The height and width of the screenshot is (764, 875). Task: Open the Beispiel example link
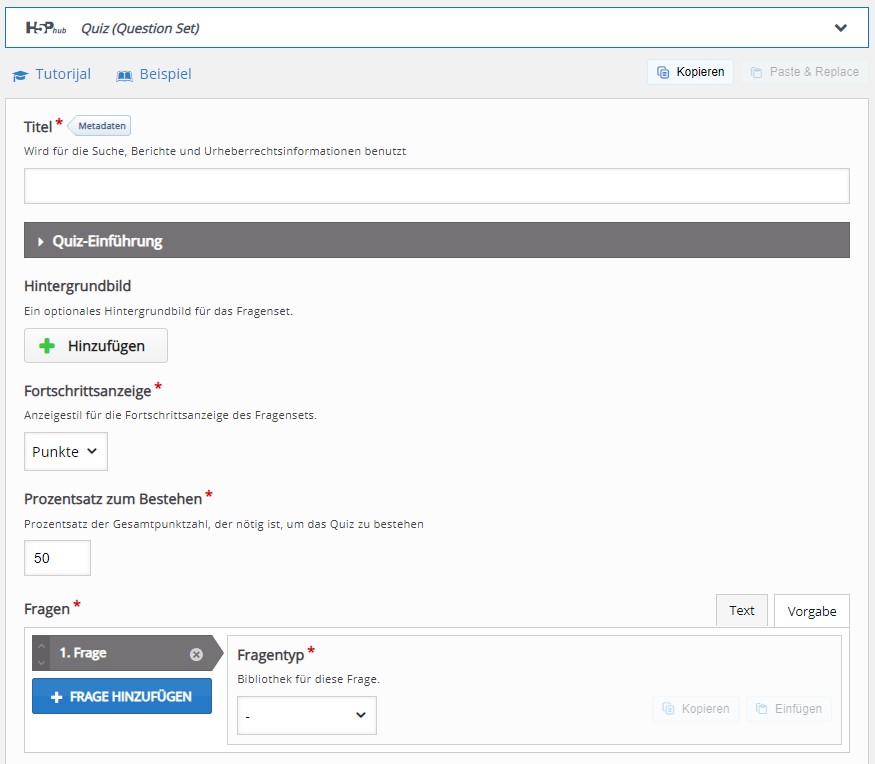(x=165, y=74)
